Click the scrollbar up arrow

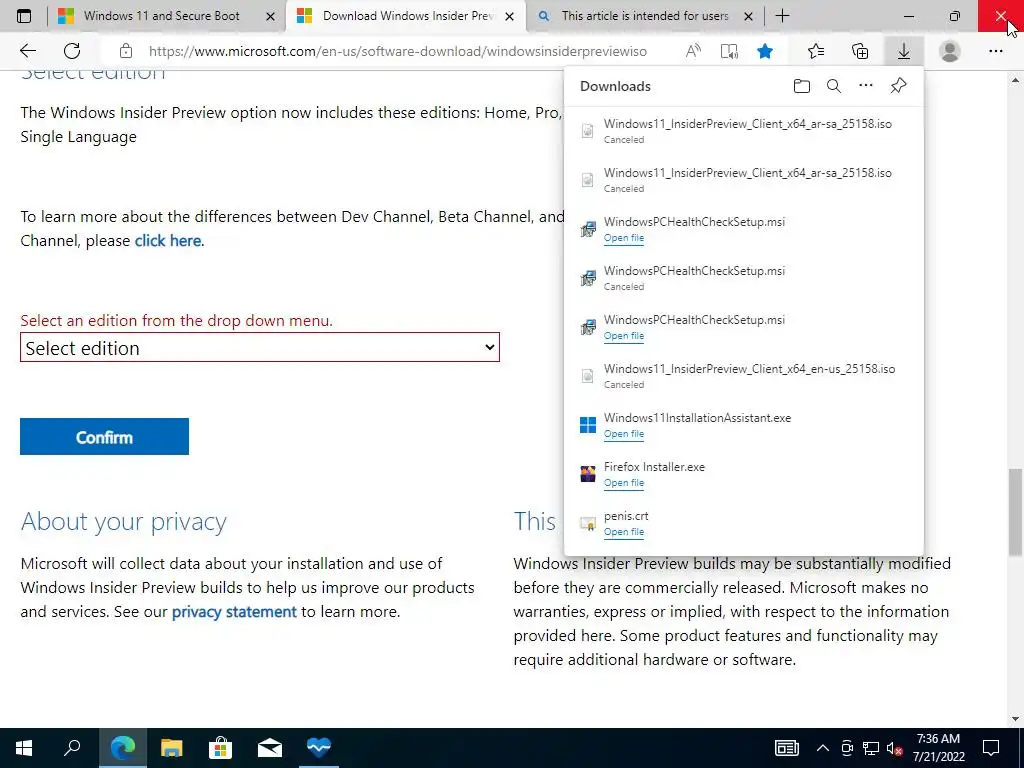(x=1016, y=80)
